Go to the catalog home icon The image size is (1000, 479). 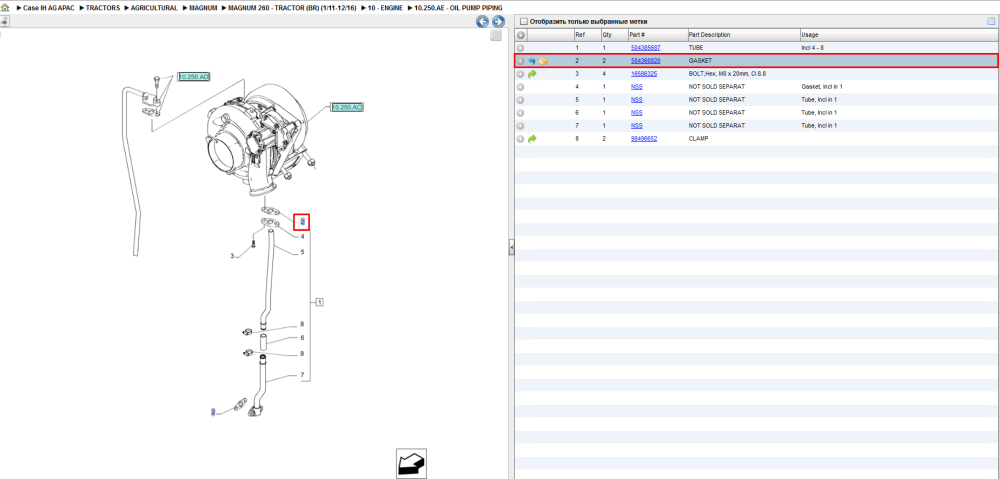pyautogui.click(x=4, y=8)
